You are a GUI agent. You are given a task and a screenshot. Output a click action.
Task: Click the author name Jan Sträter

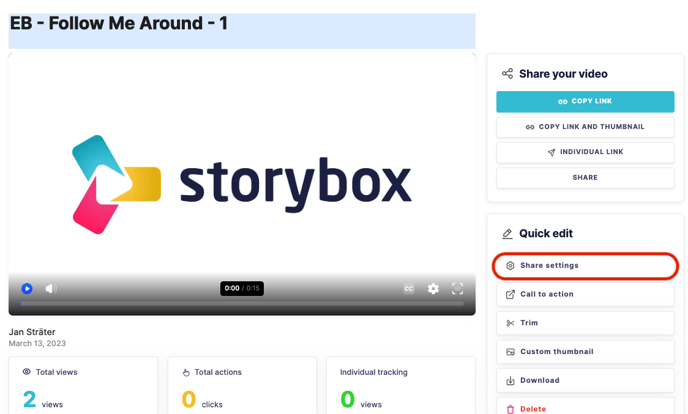coord(32,332)
